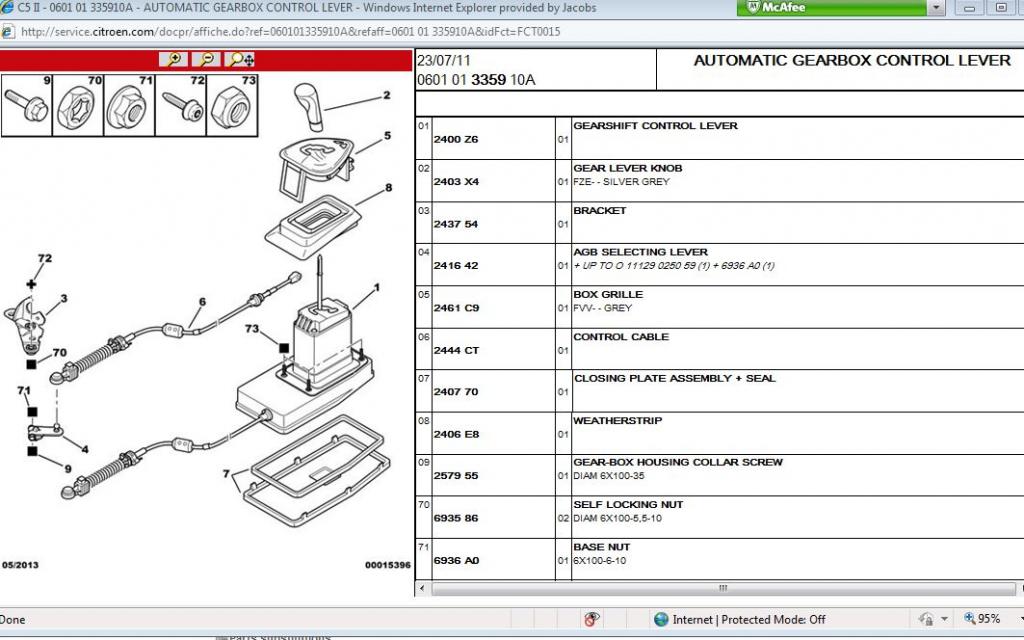Click the horizontal scrollbar thumb under parts table

724,588
